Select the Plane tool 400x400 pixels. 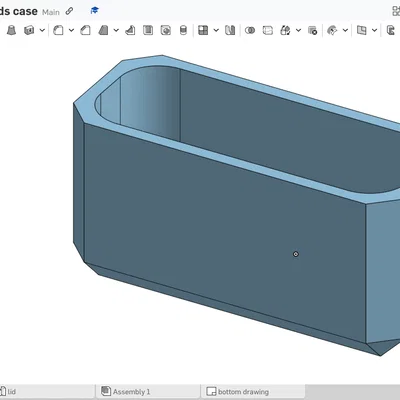(x=361, y=30)
